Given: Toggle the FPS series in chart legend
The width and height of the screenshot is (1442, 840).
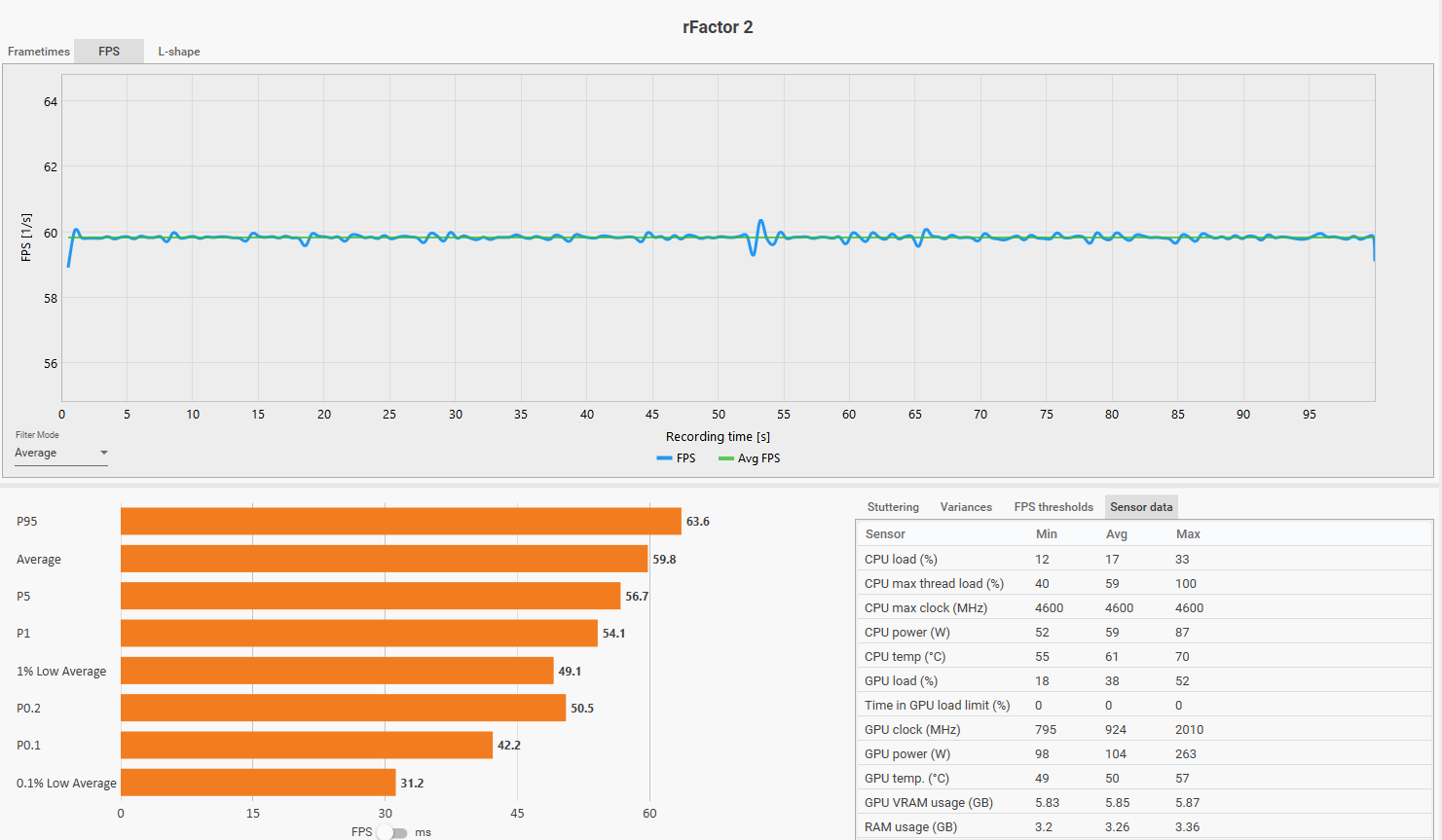Looking at the screenshot, I should tap(676, 458).
